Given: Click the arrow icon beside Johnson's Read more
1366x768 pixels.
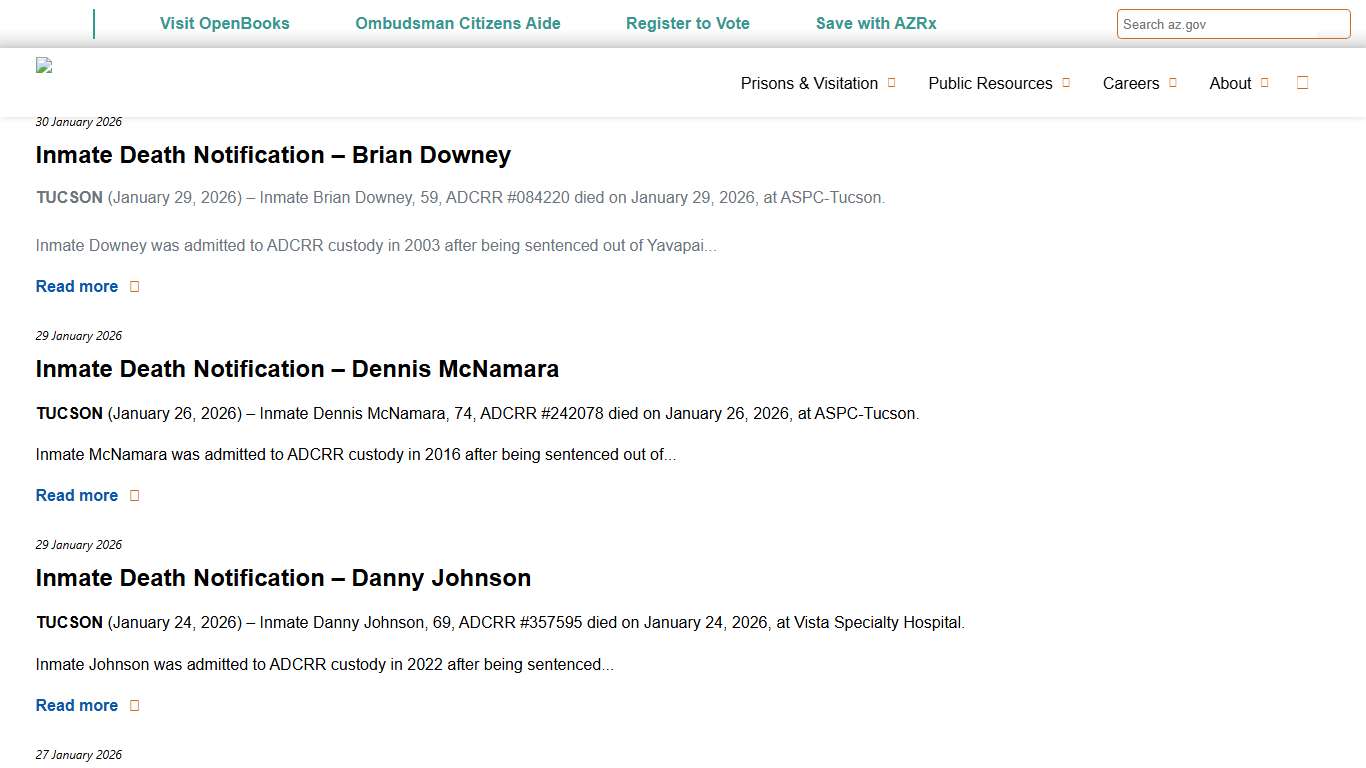Looking at the screenshot, I should (x=136, y=705).
